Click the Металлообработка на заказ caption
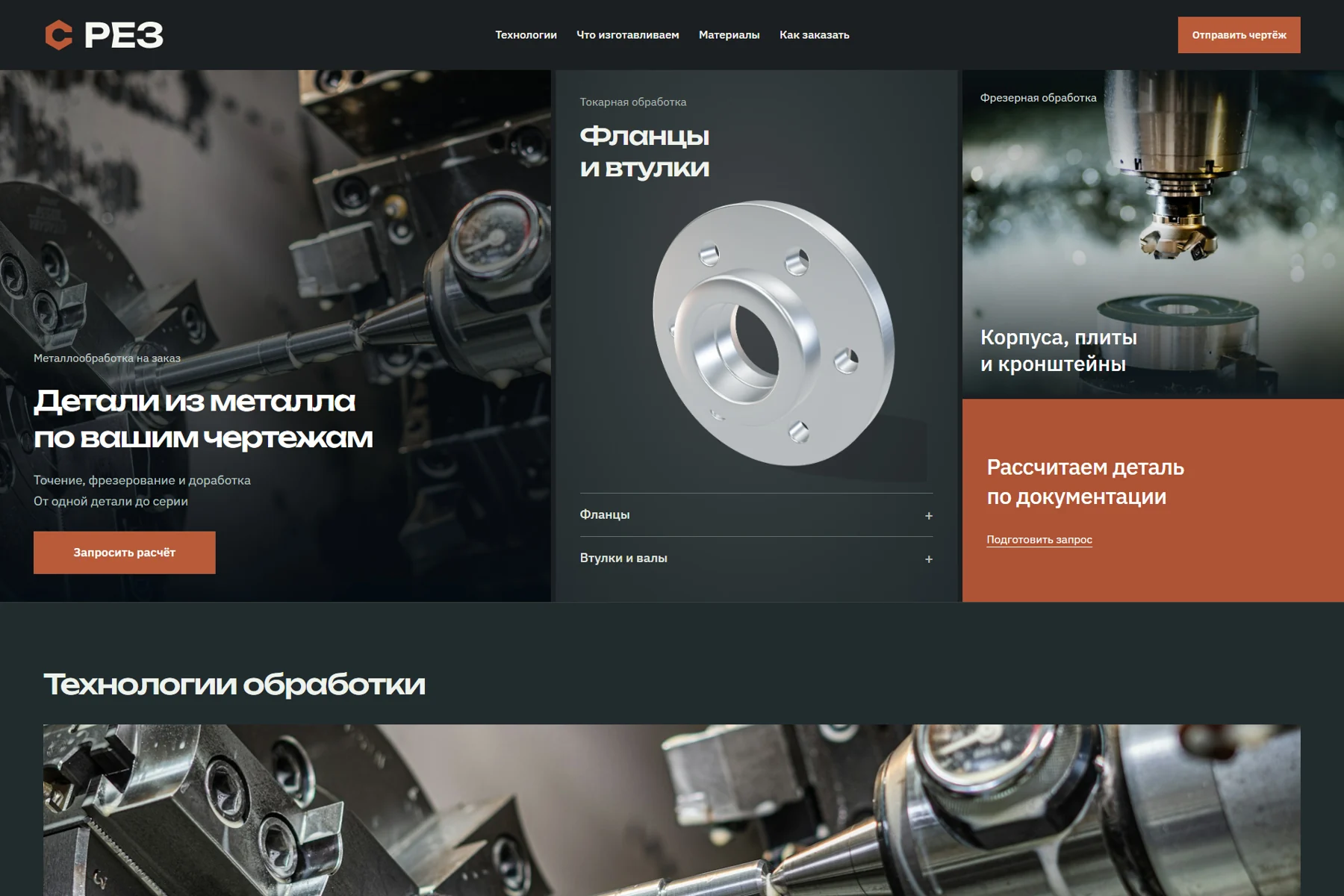This screenshot has width=1344, height=896. 107,358
